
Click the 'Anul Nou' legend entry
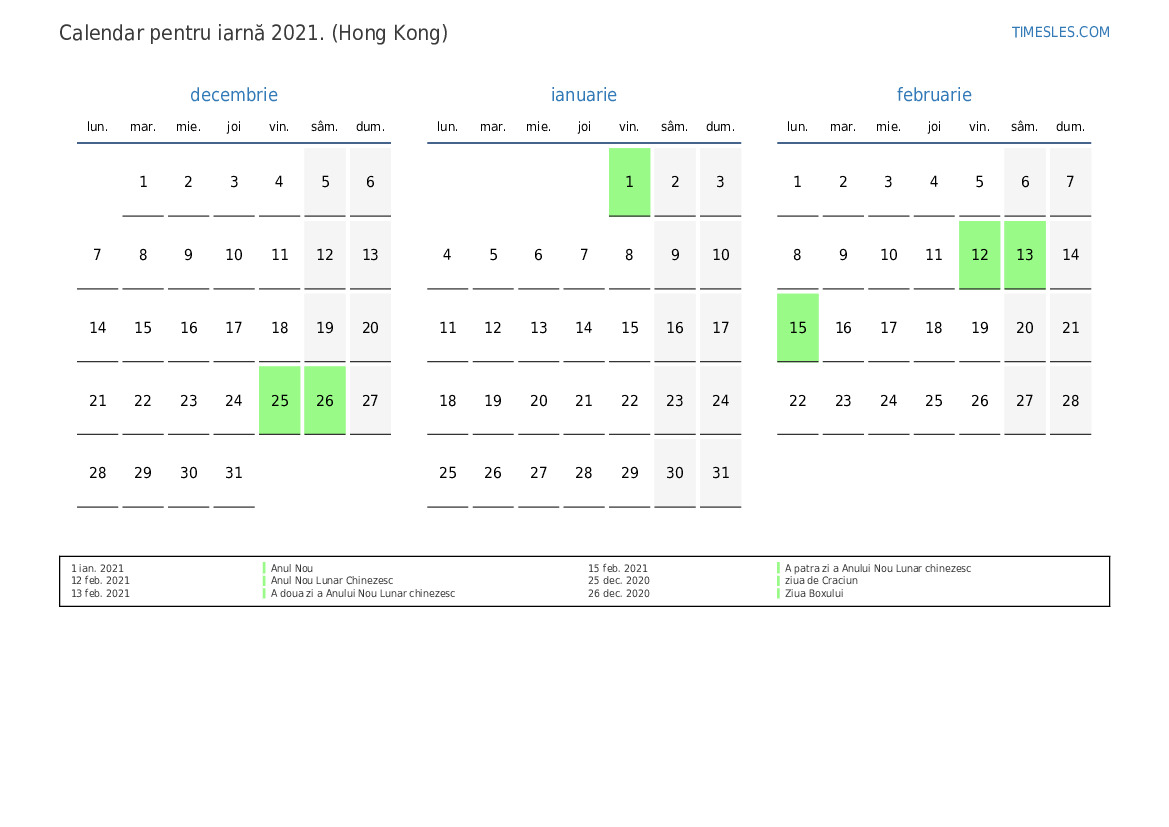click(x=292, y=568)
